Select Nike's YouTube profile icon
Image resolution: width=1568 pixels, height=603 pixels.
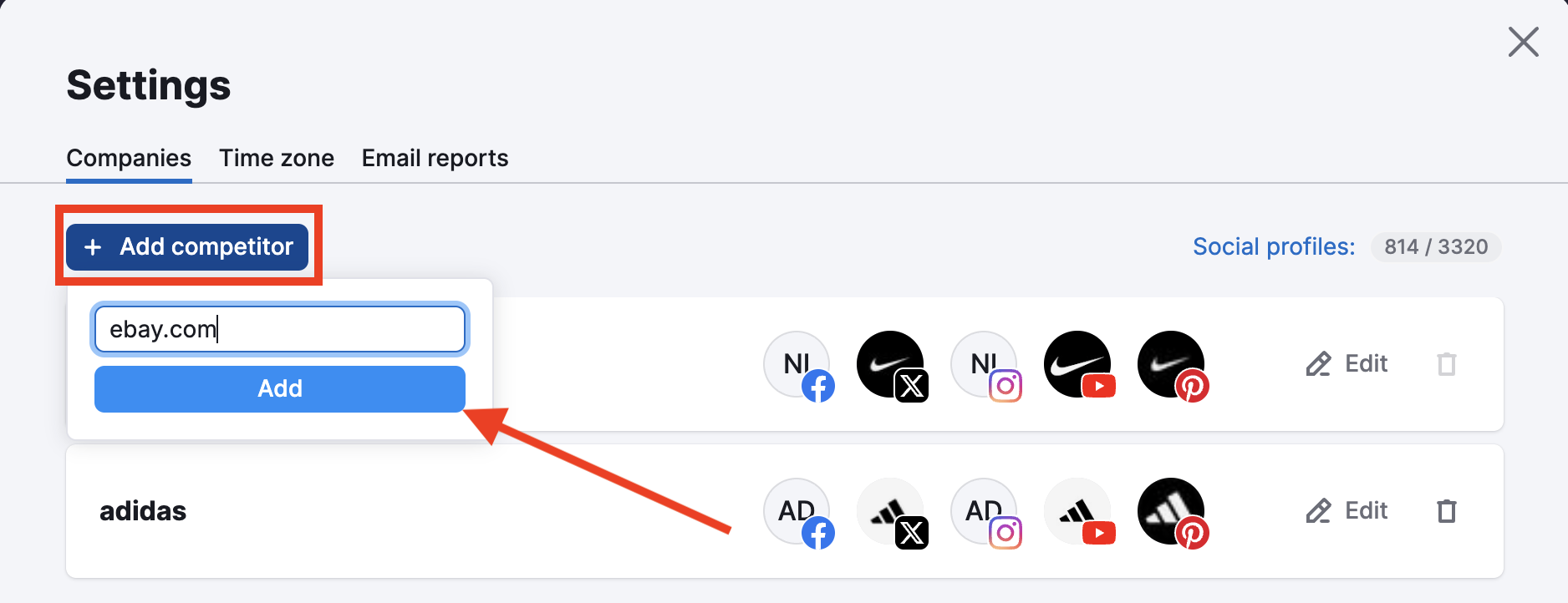1079,366
